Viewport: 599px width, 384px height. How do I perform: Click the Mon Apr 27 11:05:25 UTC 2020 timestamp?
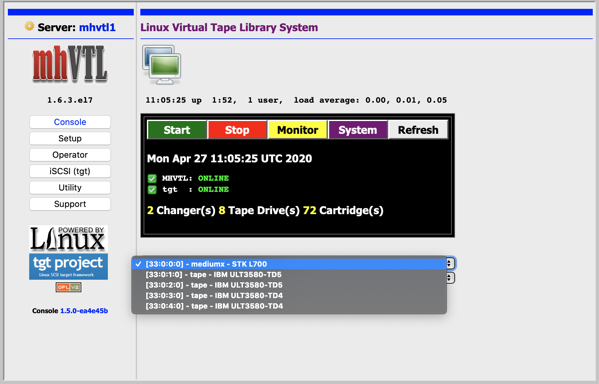229,159
